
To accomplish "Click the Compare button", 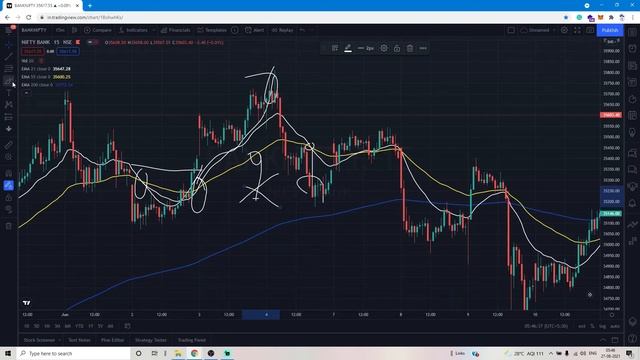I will click(x=98, y=30).
